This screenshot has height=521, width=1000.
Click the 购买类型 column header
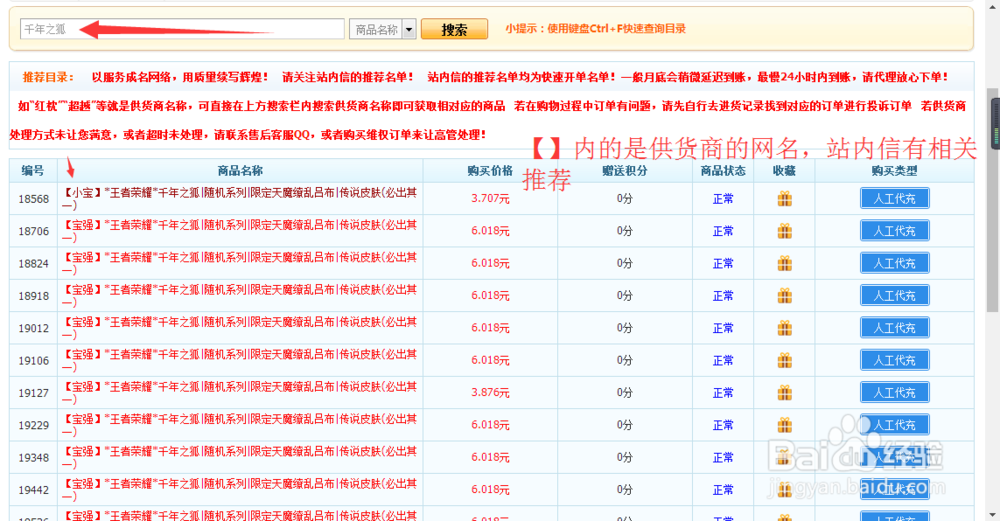tap(894, 170)
